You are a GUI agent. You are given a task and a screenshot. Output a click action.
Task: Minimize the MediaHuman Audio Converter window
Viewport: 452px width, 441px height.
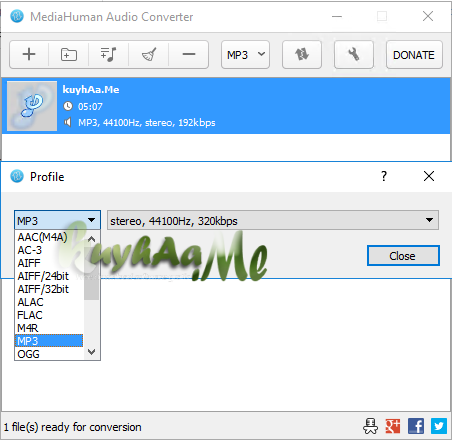(x=337, y=16)
